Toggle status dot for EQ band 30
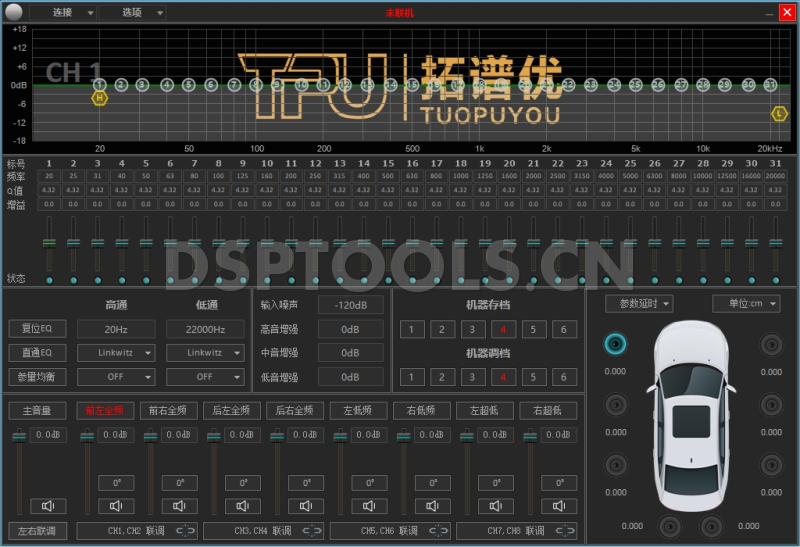 tap(752, 280)
